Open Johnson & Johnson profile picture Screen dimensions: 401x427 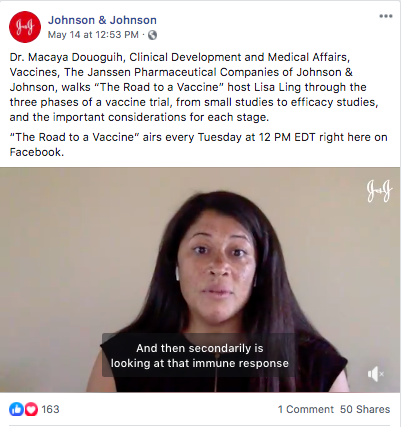click(x=25, y=27)
